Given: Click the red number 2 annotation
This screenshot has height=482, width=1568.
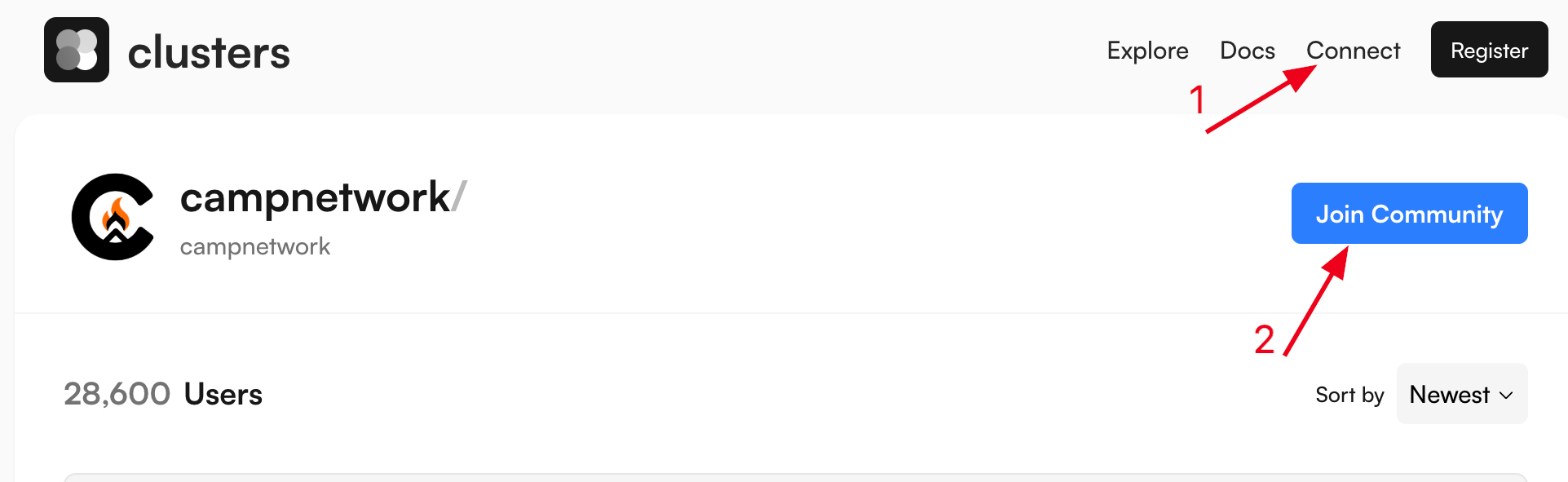Looking at the screenshot, I should pyautogui.click(x=1264, y=339).
